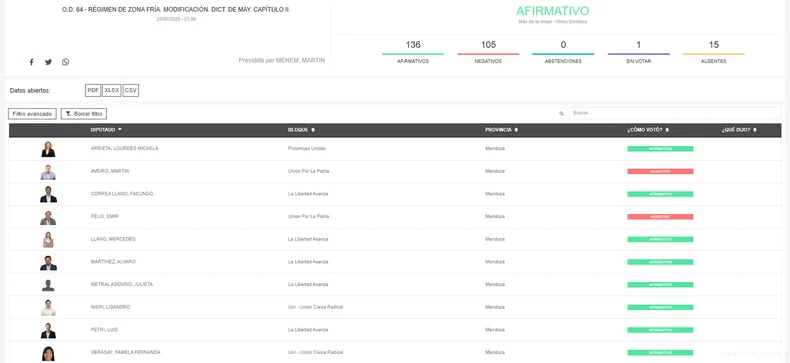Image resolution: width=790 pixels, height=363 pixels.
Task: Select the name LLANO, MERCEDES
Action: point(113,239)
